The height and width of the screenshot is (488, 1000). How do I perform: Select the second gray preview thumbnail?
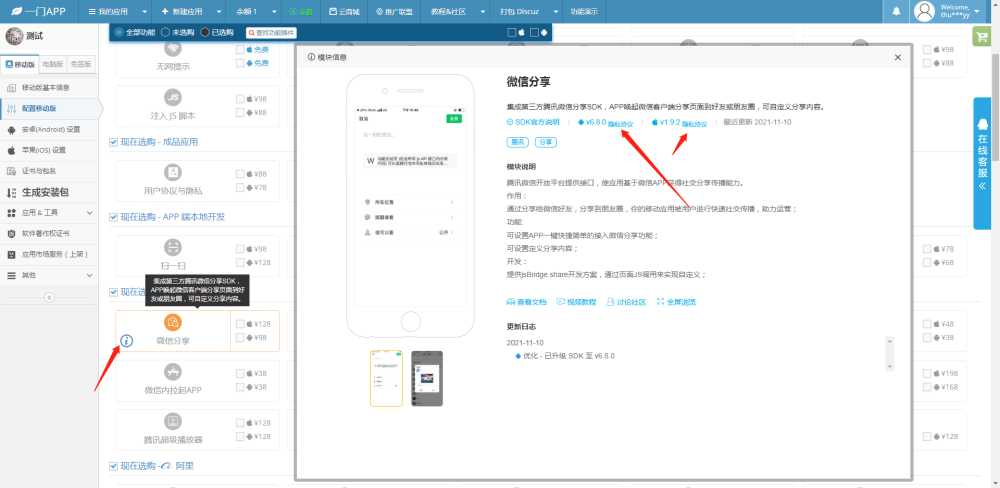click(x=427, y=378)
